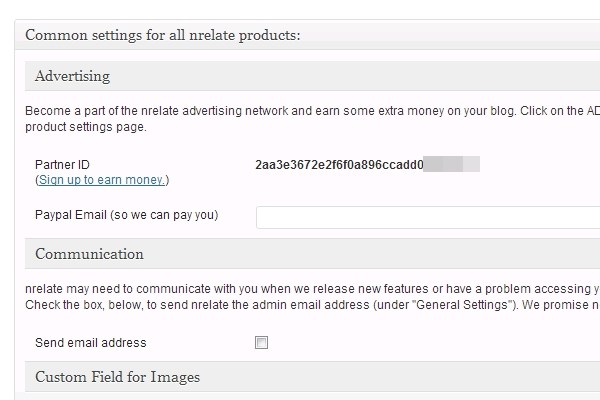Enable the Send email address checkbox
The width and height of the screenshot is (600, 400).
tap(261, 342)
